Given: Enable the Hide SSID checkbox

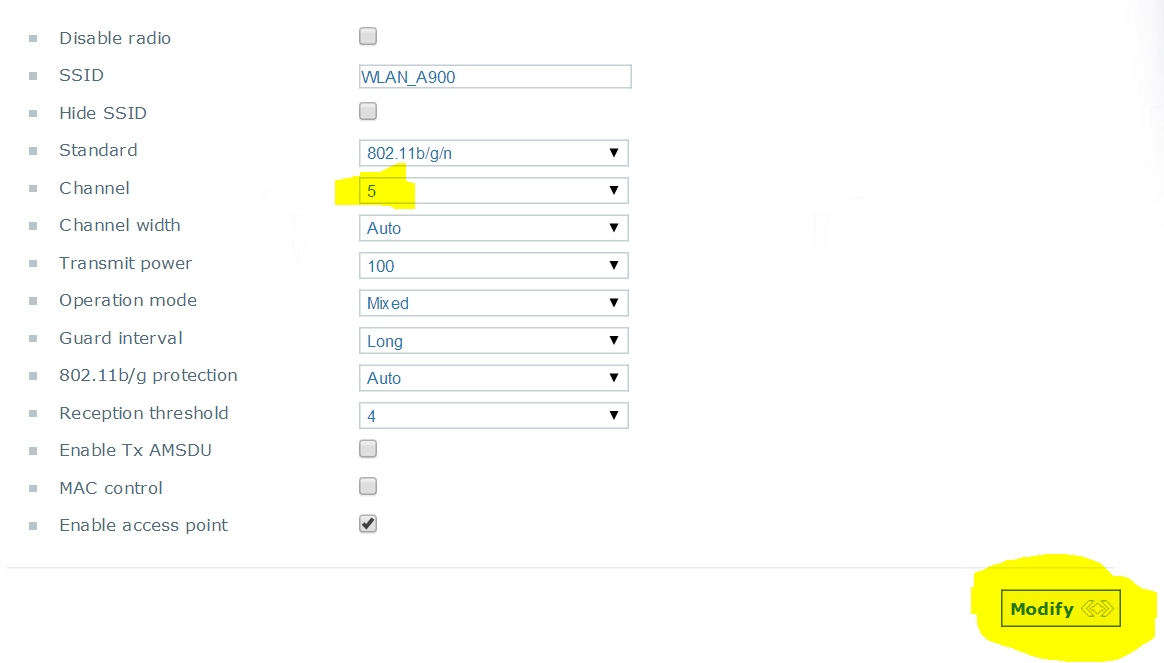Looking at the screenshot, I should (x=367, y=111).
